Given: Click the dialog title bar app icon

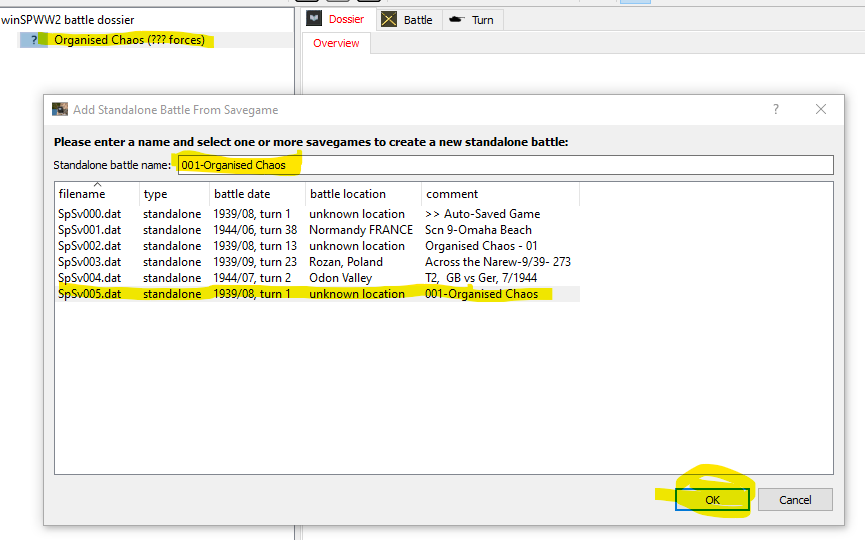Looking at the screenshot, I should (x=60, y=109).
